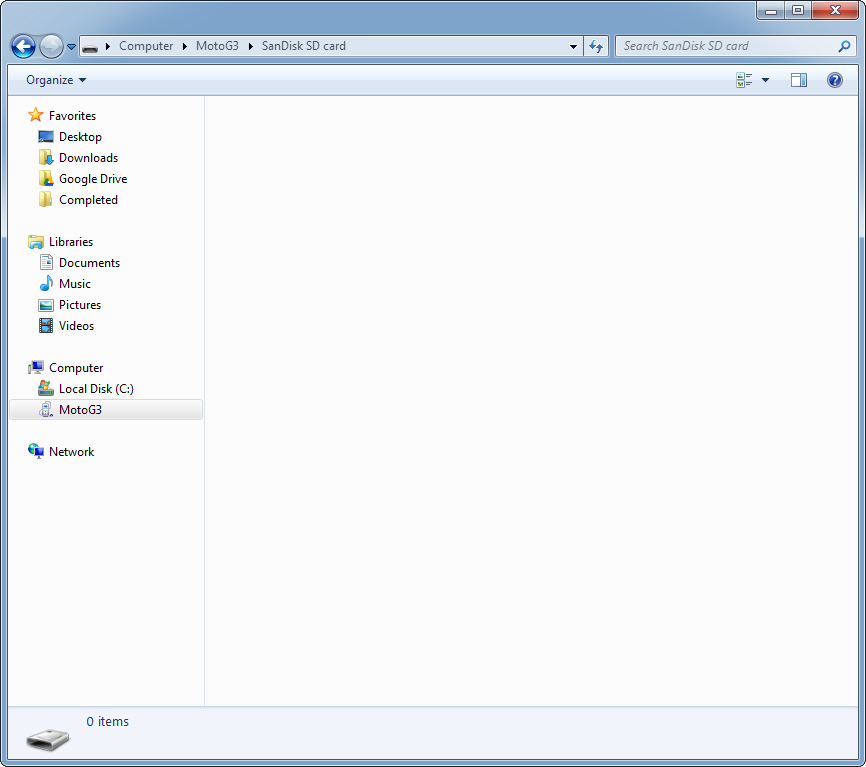Click the change view icon
The width and height of the screenshot is (866, 767).
tap(744, 80)
